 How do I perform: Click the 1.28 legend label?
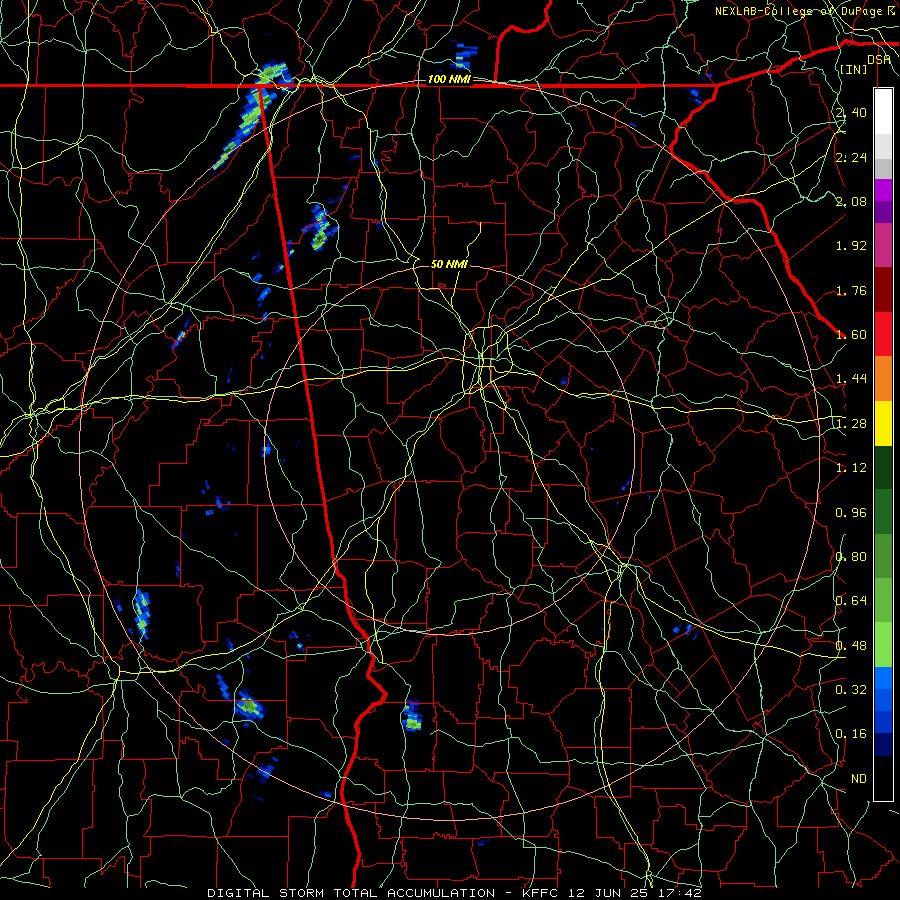click(x=851, y=424)
